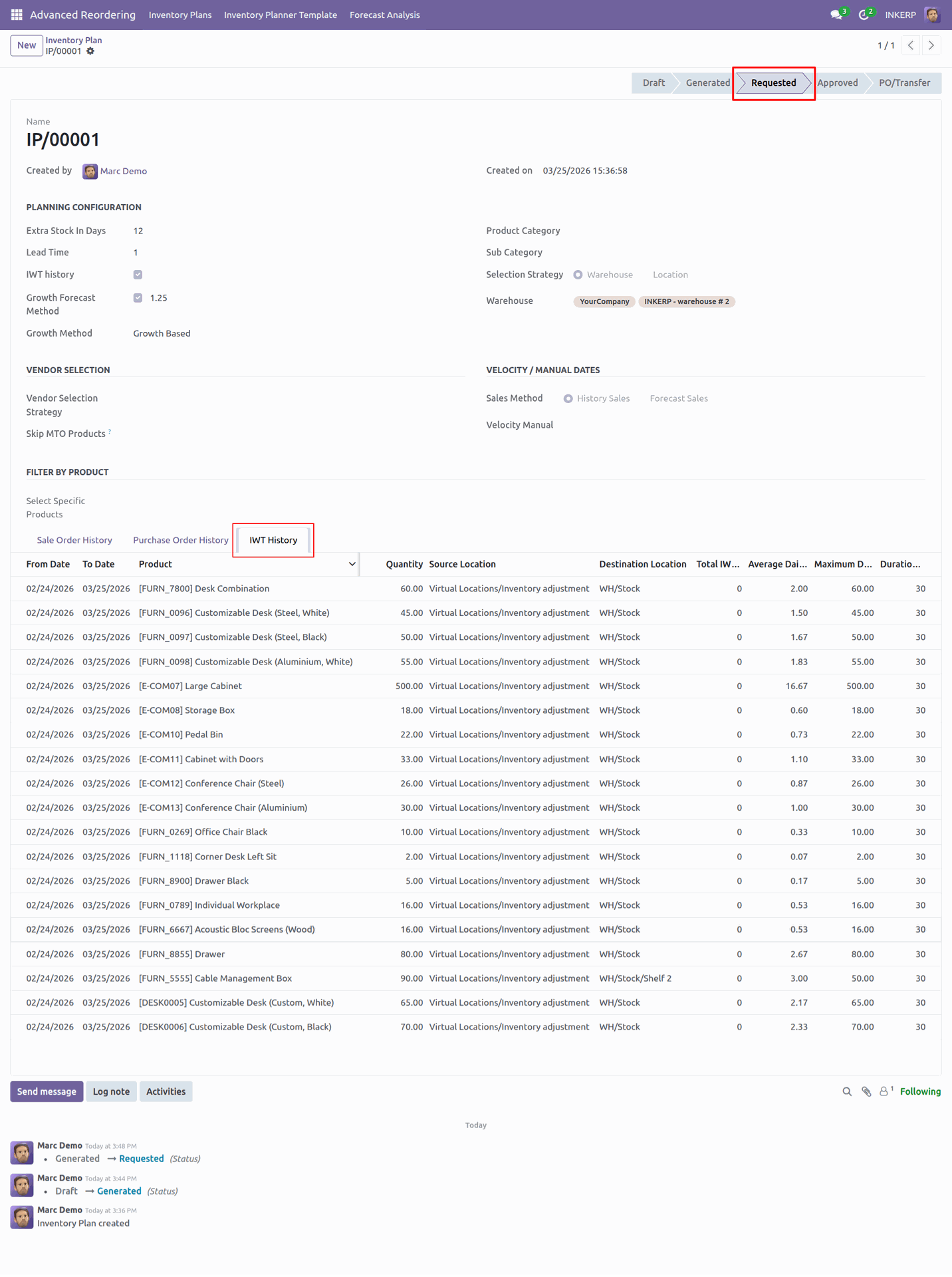Click the Lead Time value field
Viewport: 952px width, 1277px height.
136,253
